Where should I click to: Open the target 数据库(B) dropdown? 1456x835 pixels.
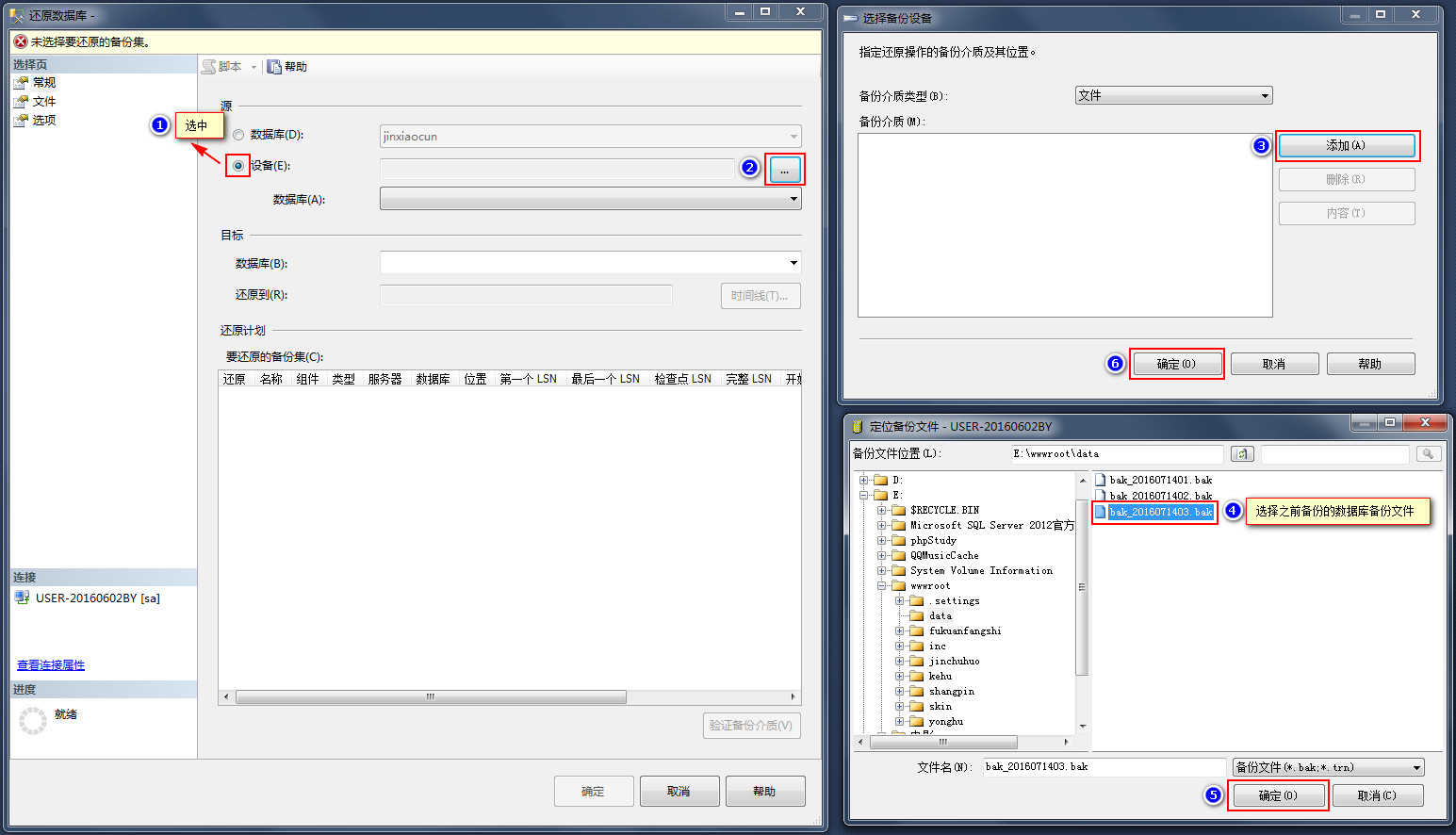[591, 263]
